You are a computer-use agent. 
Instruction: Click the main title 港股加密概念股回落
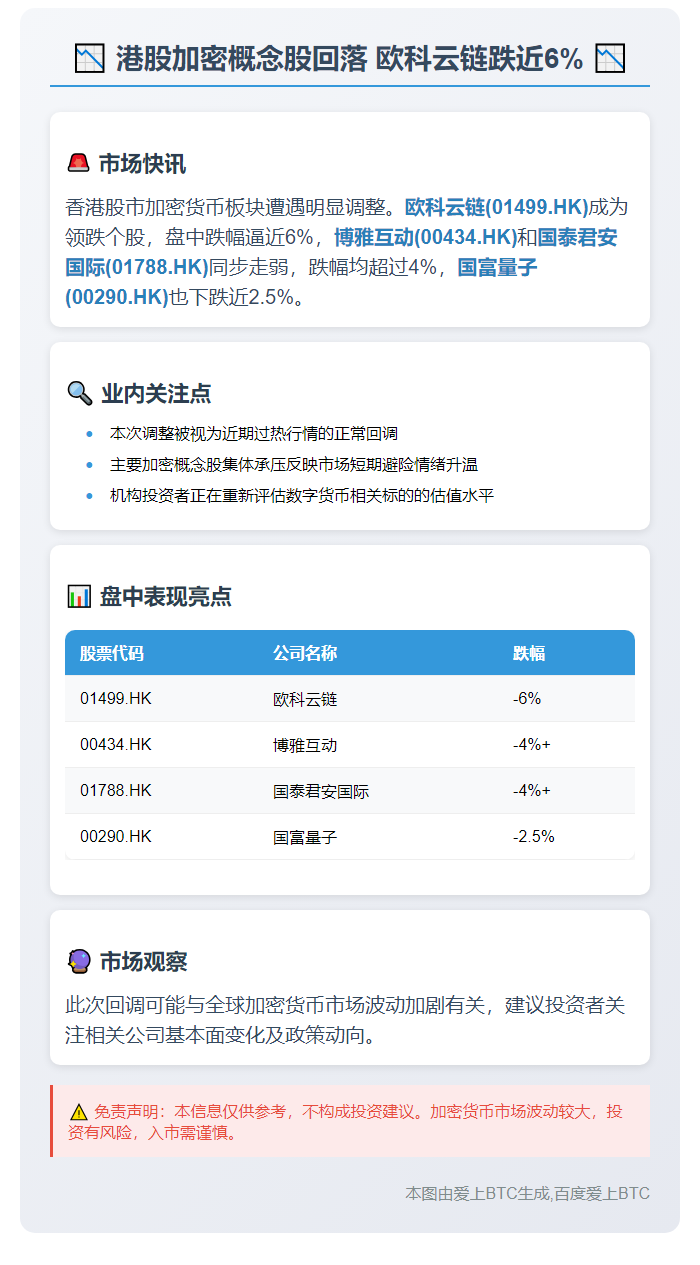pos(349,59)
